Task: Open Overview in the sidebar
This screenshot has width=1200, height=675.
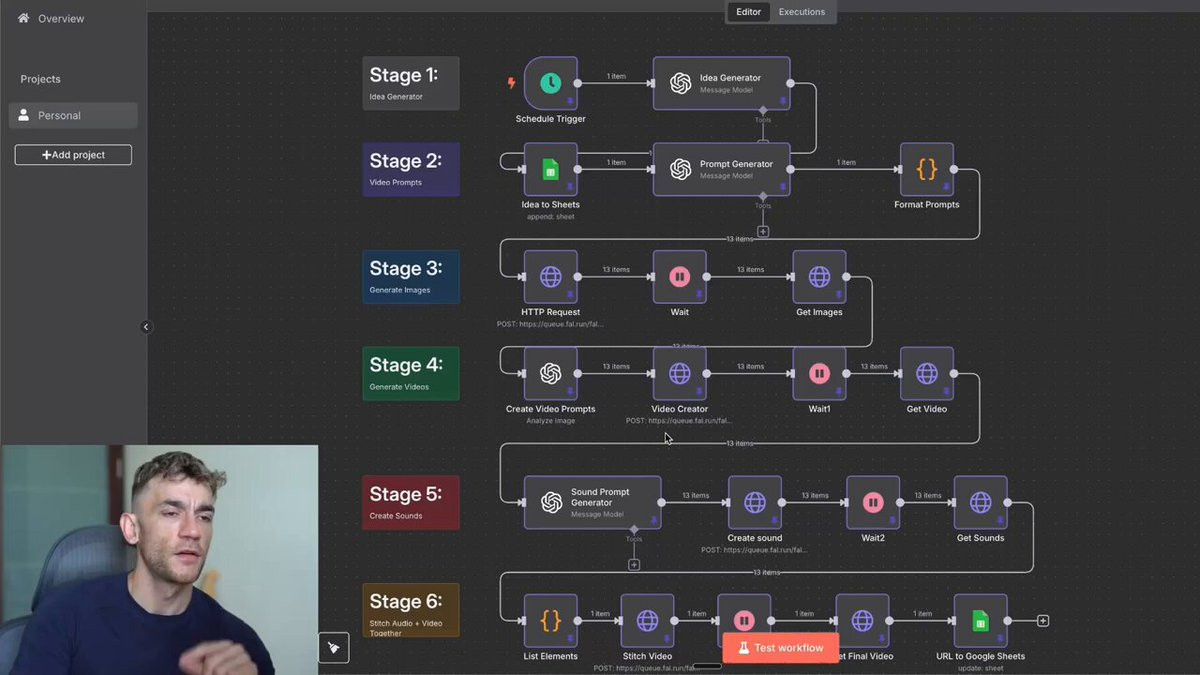Action: click(x=61, y=19)
